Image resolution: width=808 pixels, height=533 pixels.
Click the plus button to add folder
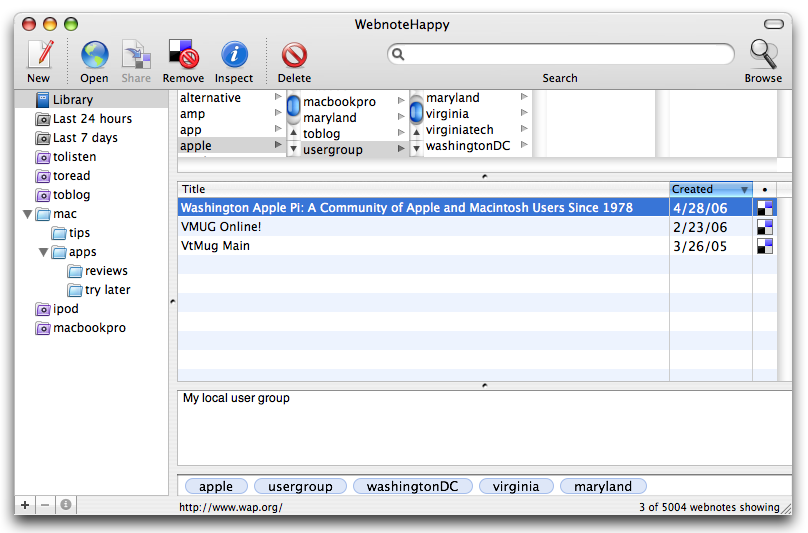click(x=25, y=505)
